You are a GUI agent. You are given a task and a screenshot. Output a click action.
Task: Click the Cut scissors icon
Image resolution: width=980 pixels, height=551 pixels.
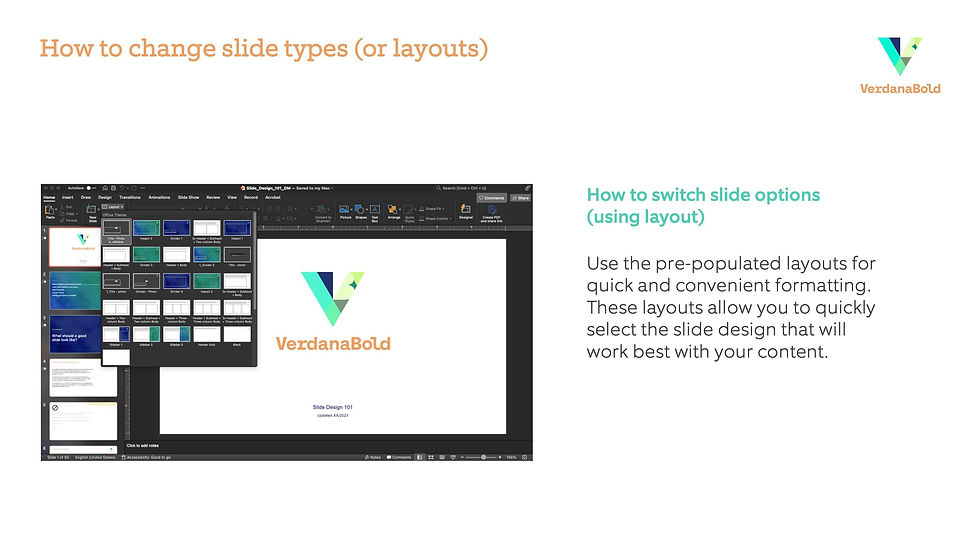(62, 207)
